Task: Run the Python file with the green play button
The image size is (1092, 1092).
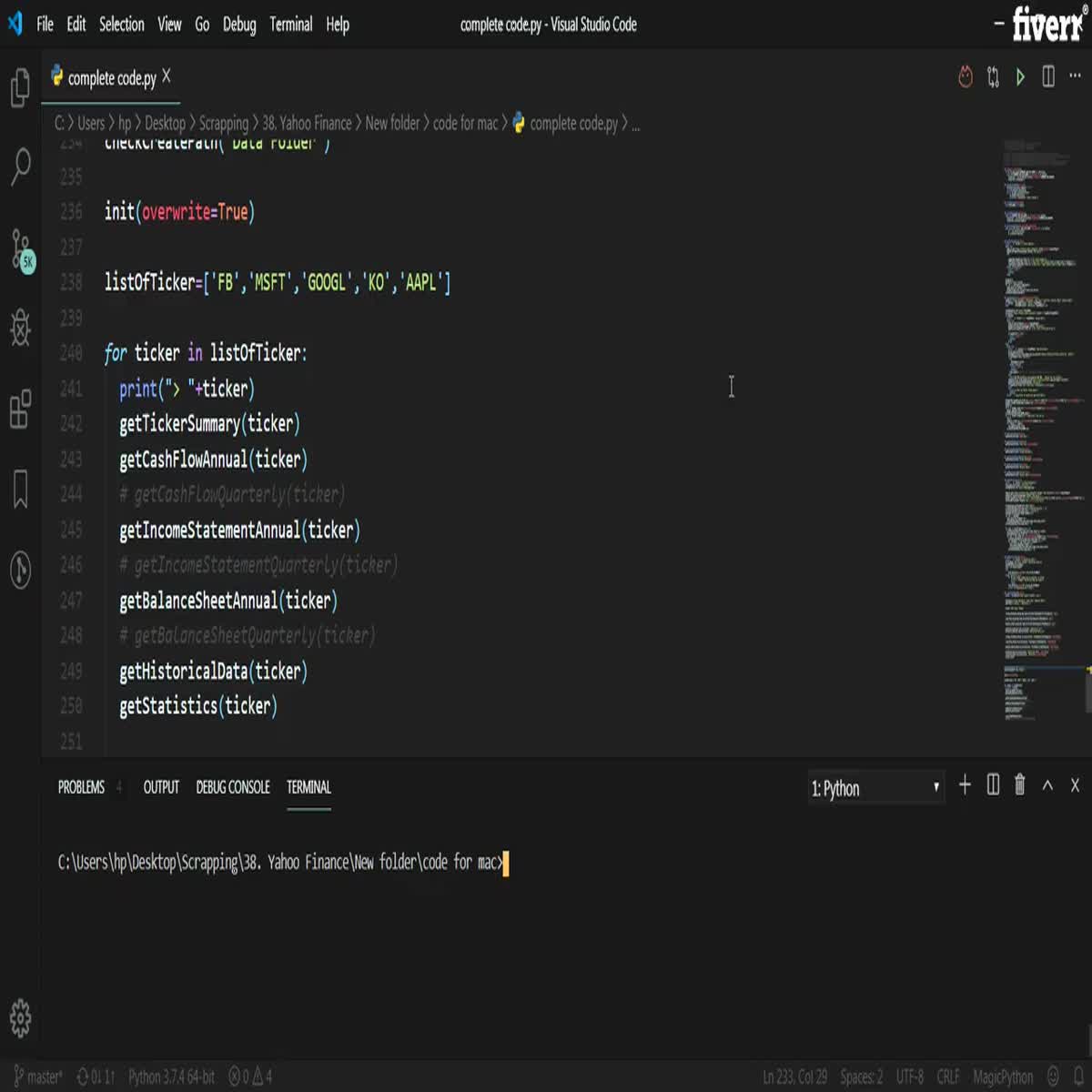Action: click(x=1020, y=77)
